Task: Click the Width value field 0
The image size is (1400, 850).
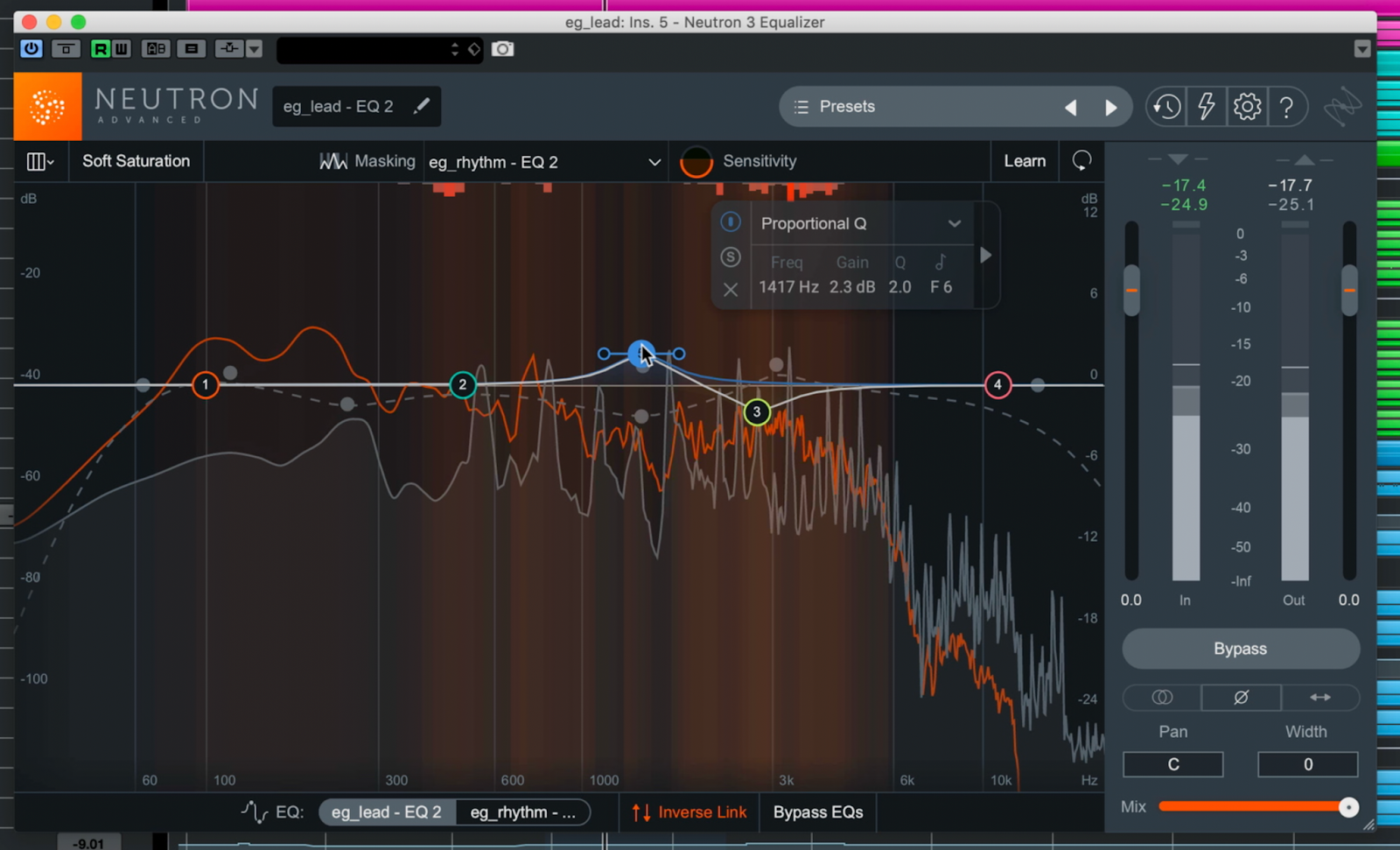Action: 1308,764
